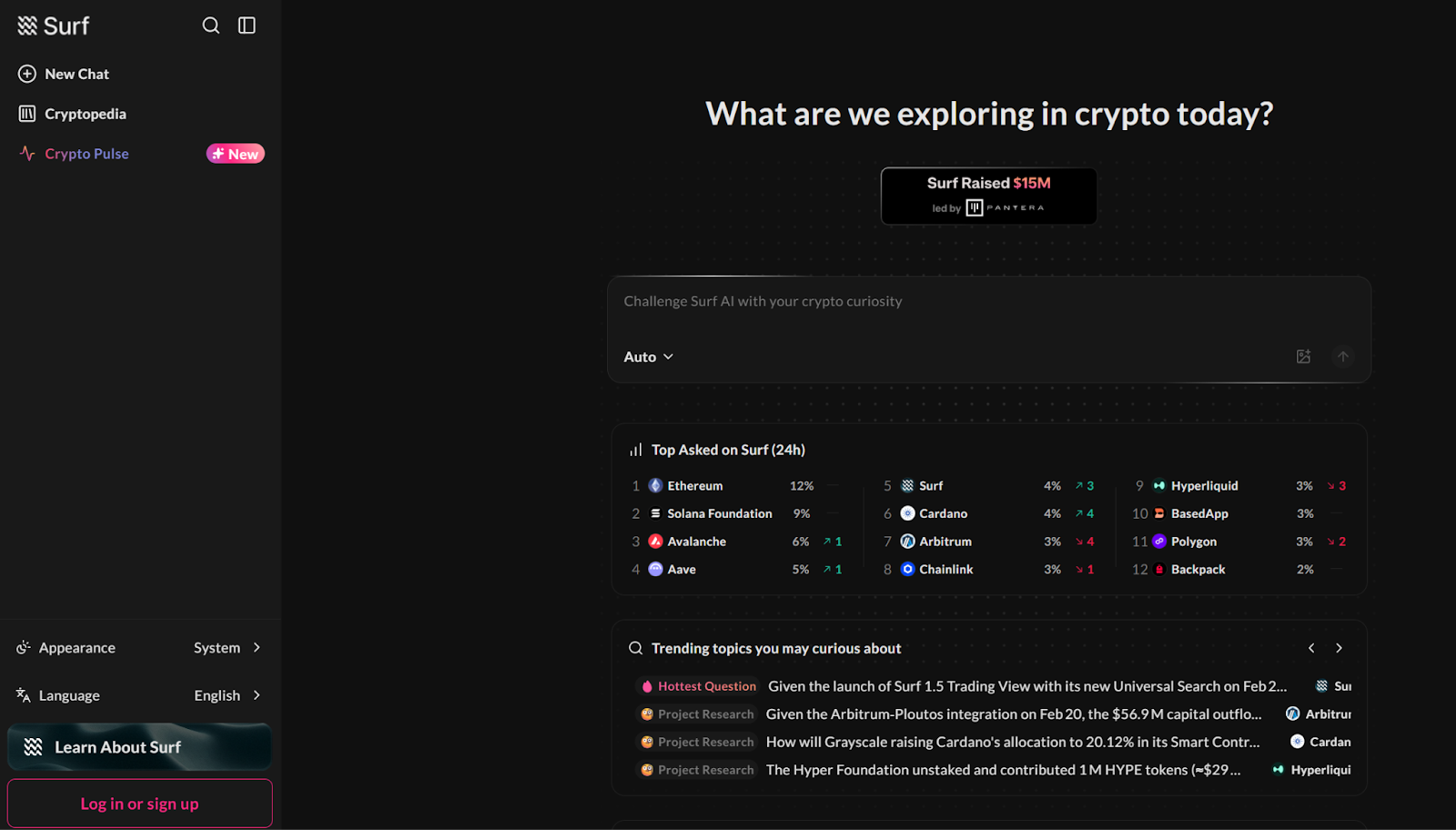
Task: Click the 12% value for Ethereum
Action: tap(802, 486)
